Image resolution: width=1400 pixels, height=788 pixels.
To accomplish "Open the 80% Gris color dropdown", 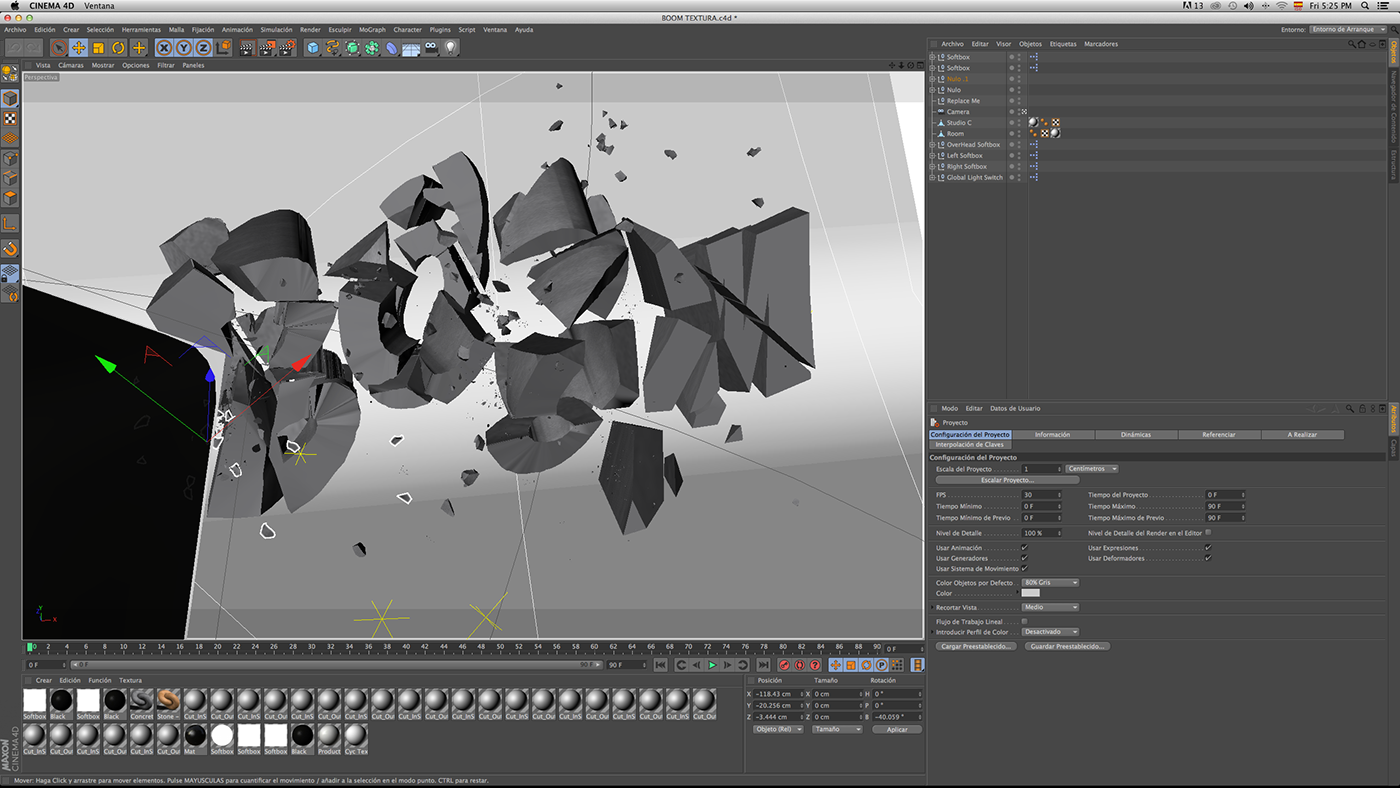I will click(x=1050, y=582).
